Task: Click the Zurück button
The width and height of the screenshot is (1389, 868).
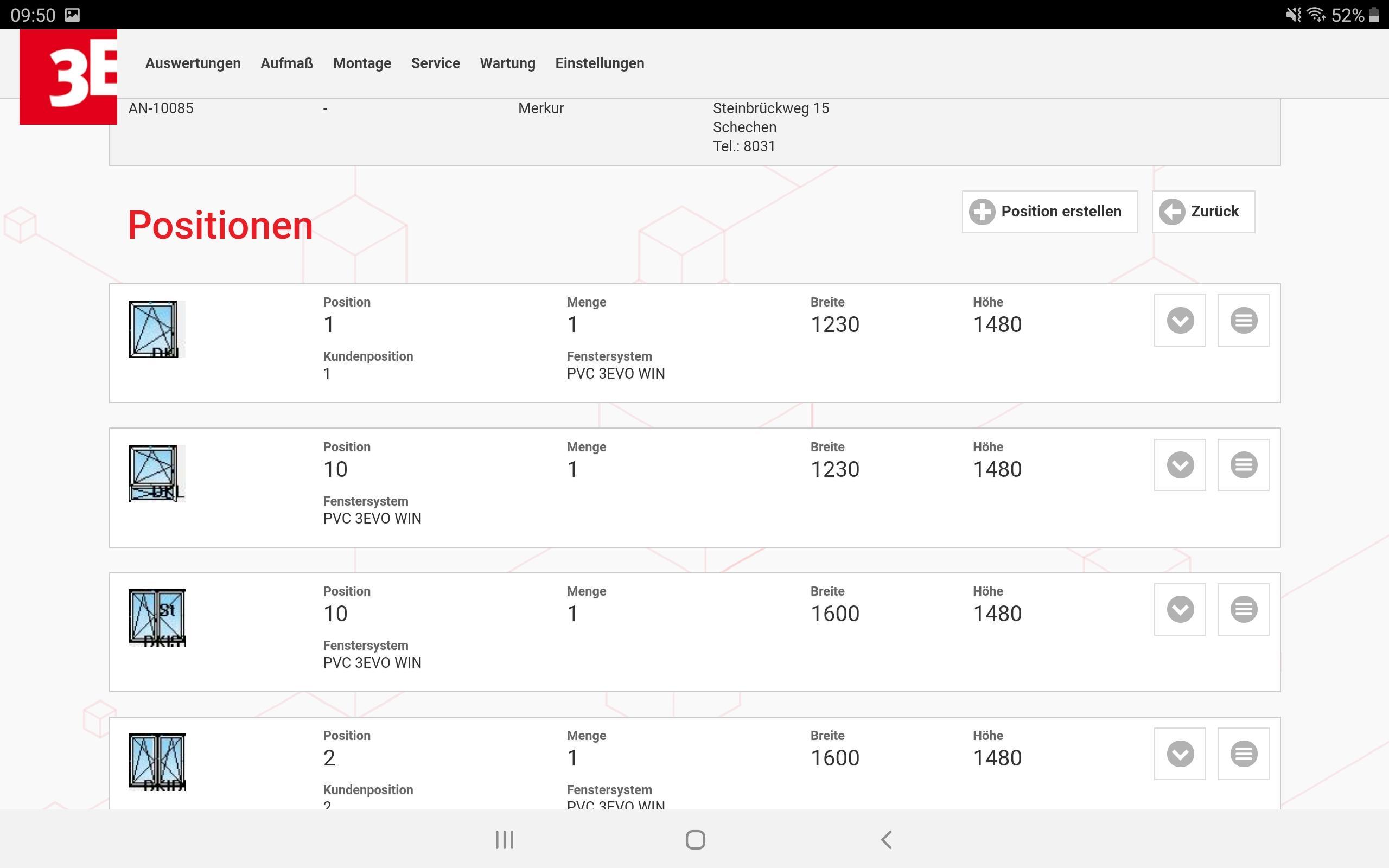Action: point(1203,212)
